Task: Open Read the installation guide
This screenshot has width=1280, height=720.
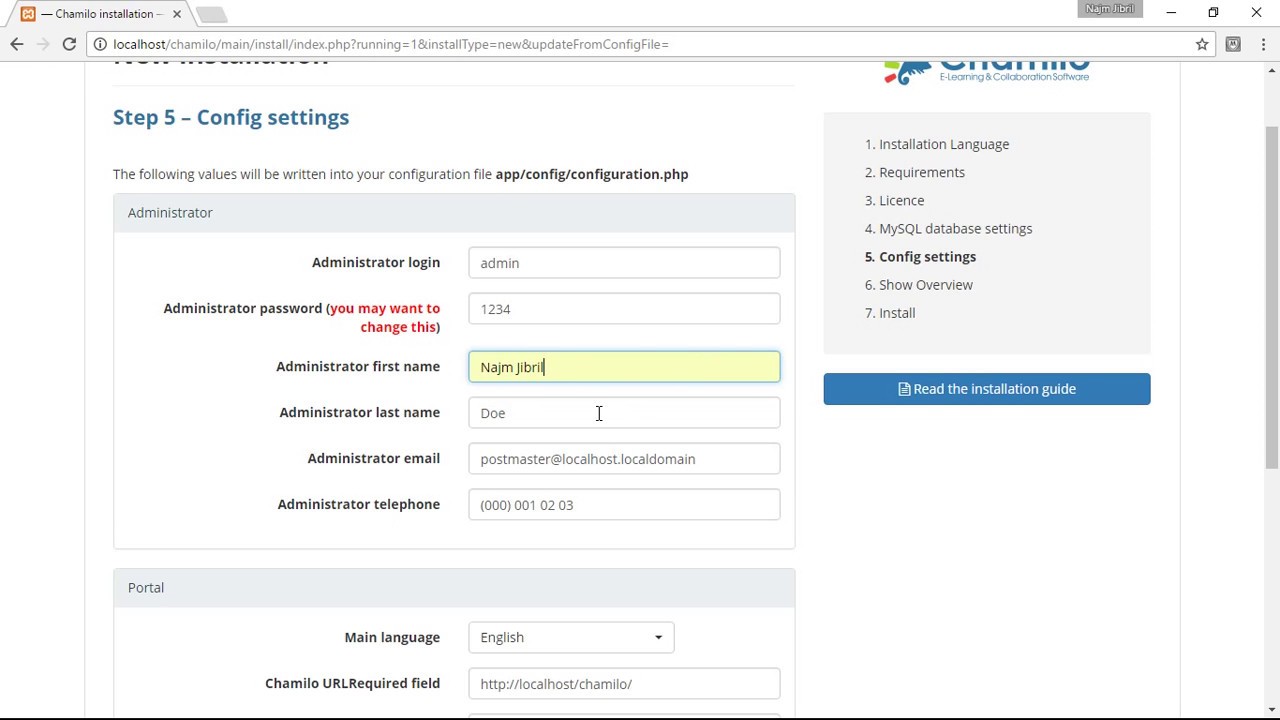Action: tap(987, 389)
